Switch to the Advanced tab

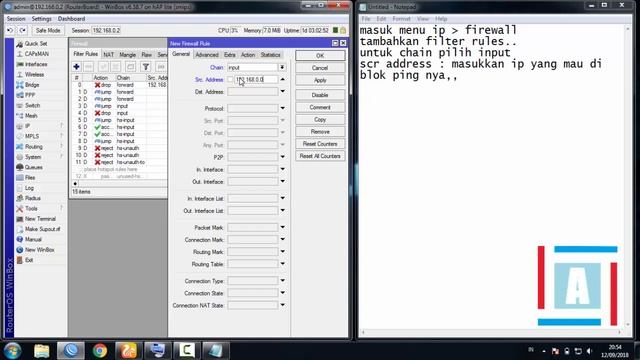207,55
